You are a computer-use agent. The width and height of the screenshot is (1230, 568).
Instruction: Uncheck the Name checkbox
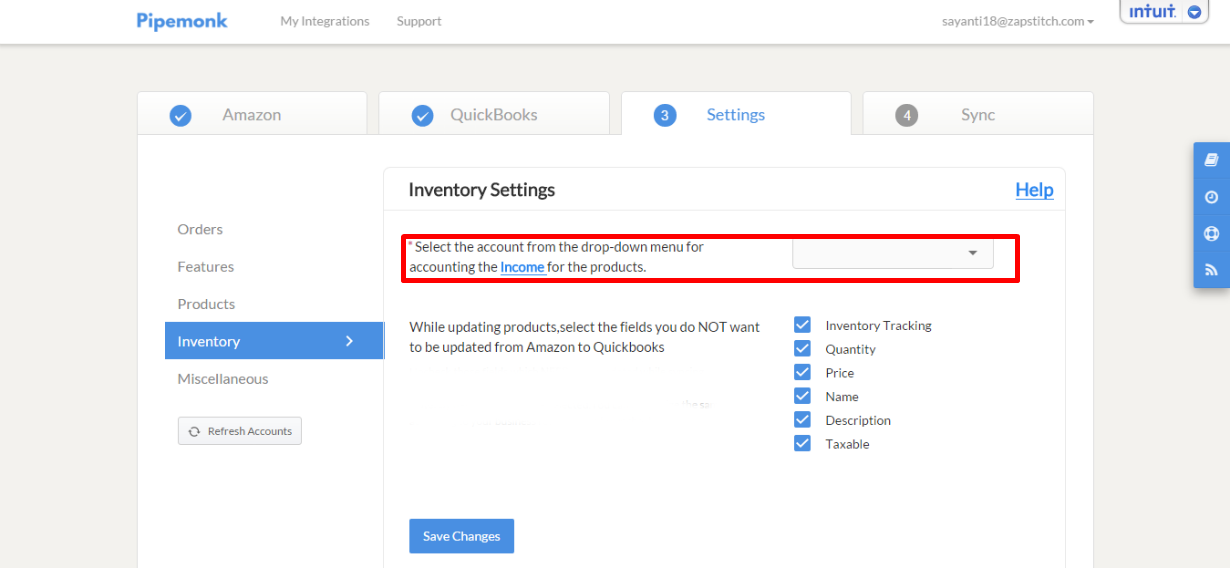click(802, 396)
